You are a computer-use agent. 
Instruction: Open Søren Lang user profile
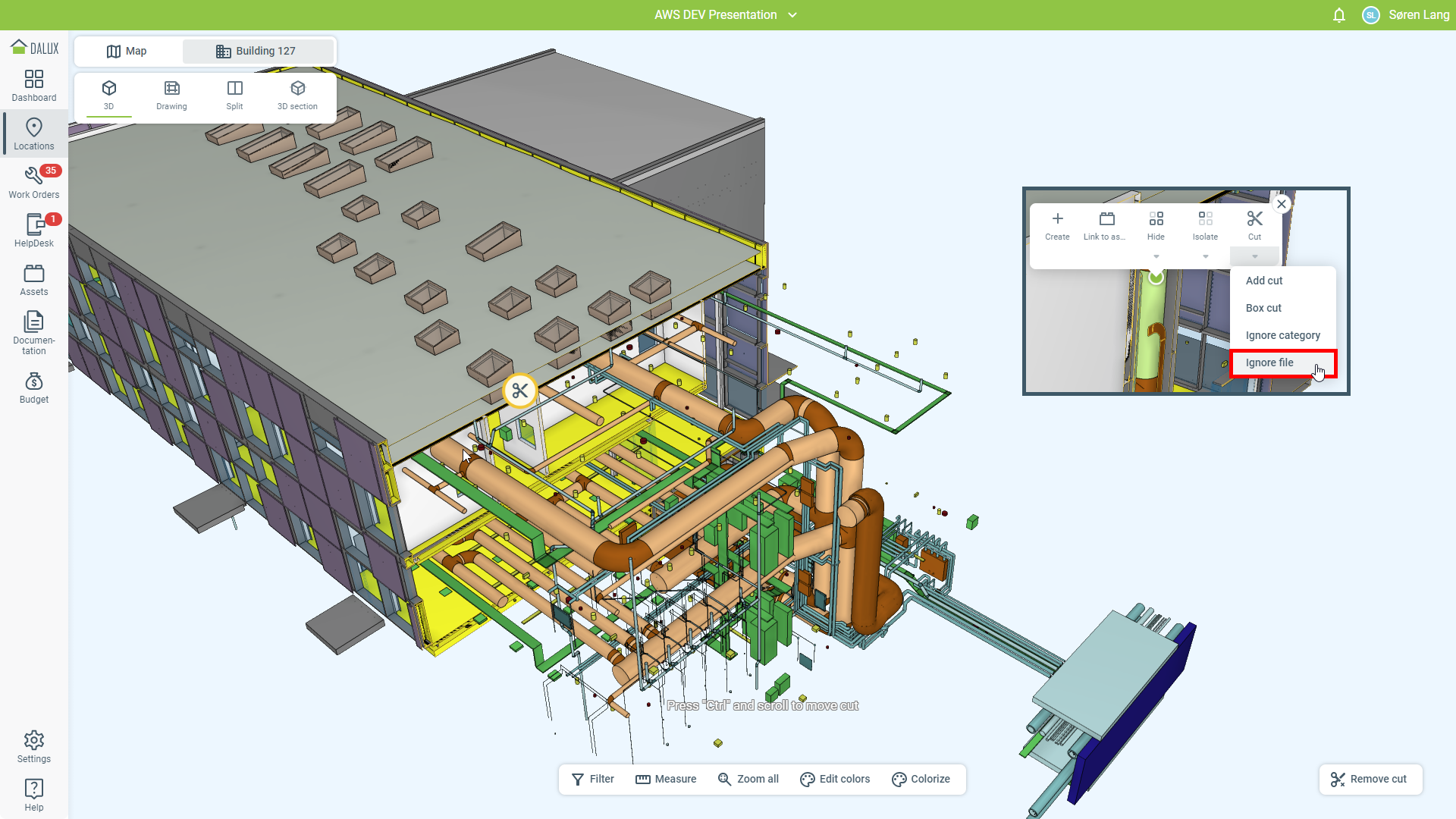coord(1419,15)
